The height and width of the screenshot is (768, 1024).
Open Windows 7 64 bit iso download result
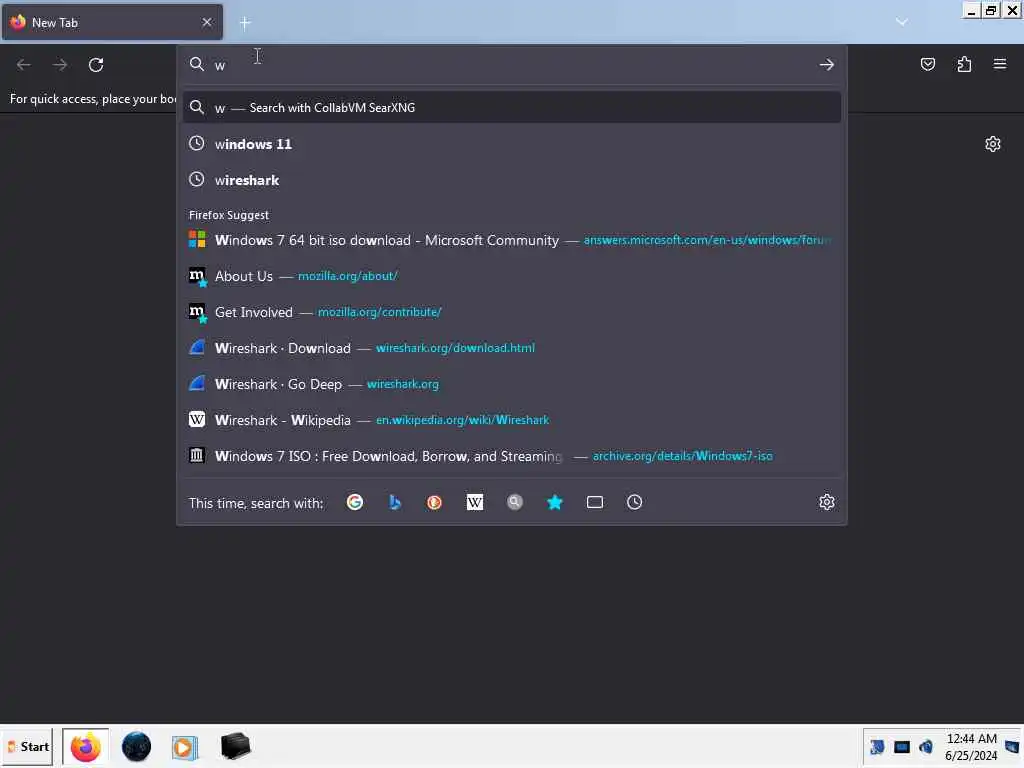pyautogui.click(x=512, y=240)
